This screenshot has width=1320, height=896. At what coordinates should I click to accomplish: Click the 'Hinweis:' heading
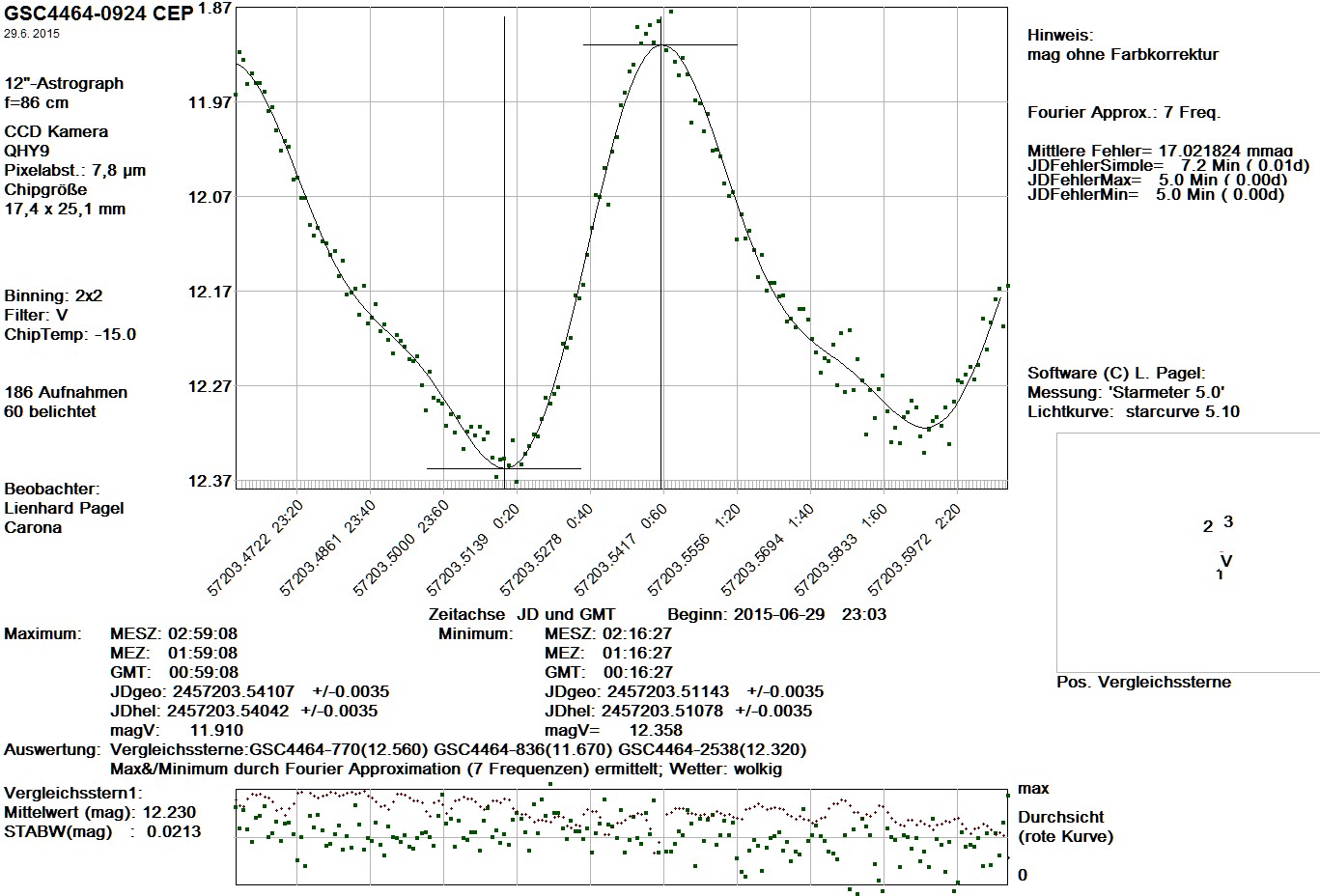[1060, 35]
